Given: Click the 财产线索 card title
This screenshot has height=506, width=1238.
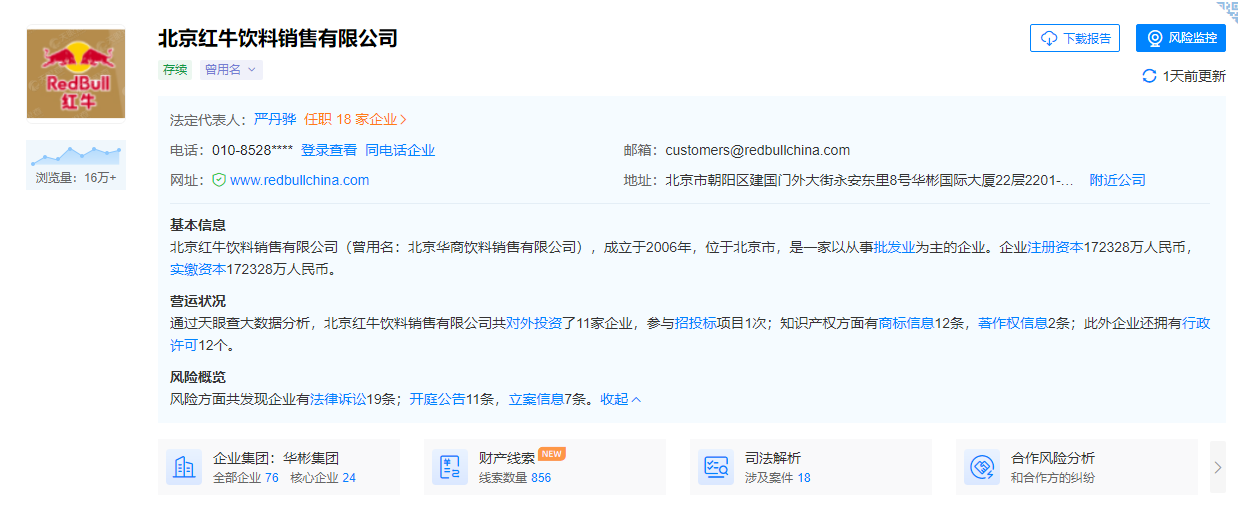Looking at the screenshot, I should click(507, 458).
